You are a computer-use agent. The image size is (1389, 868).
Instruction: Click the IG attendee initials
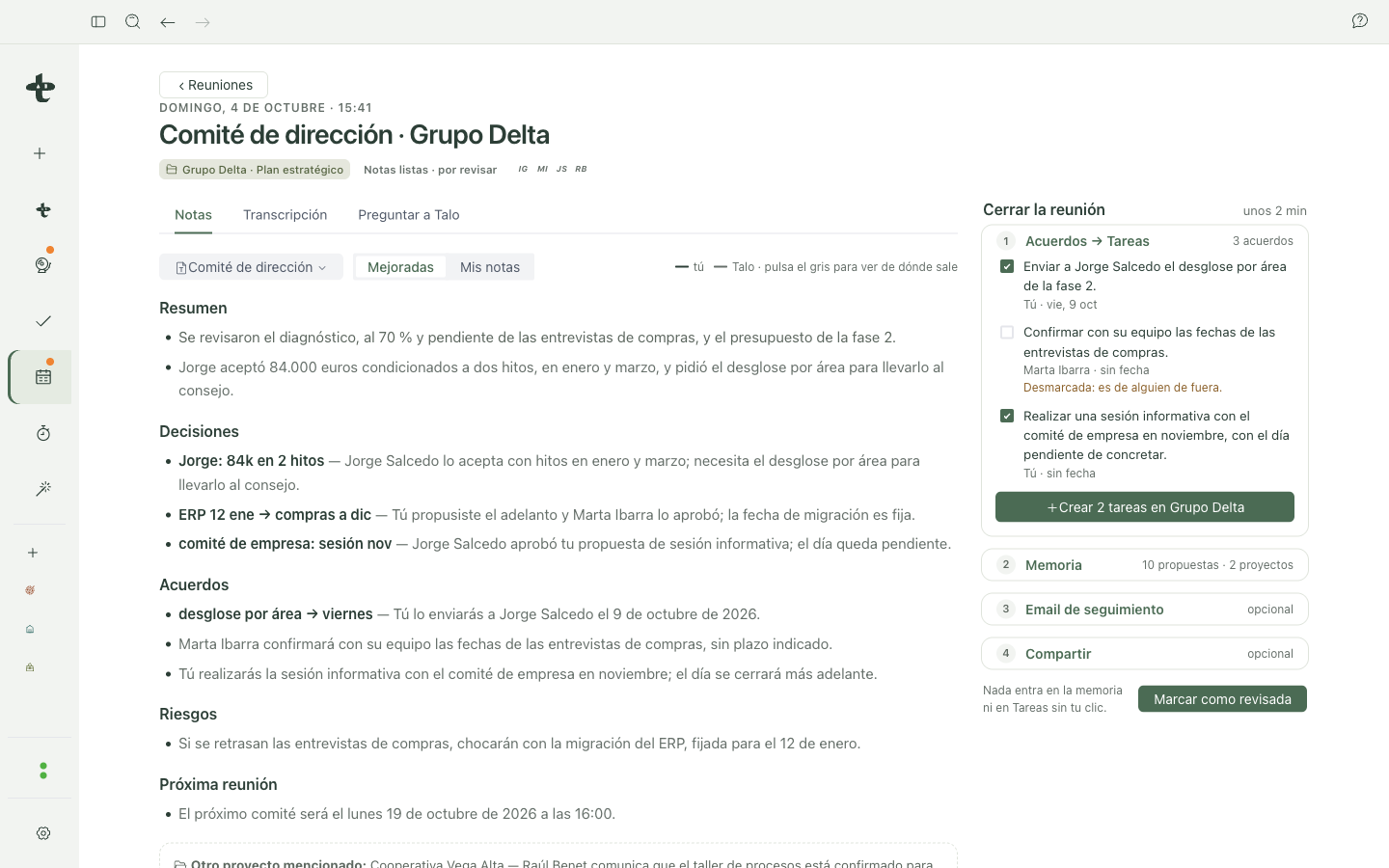click(x=523, y=170)
